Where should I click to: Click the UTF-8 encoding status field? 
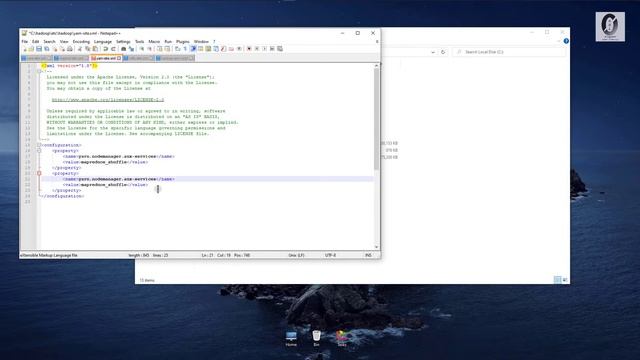point(330,255)
